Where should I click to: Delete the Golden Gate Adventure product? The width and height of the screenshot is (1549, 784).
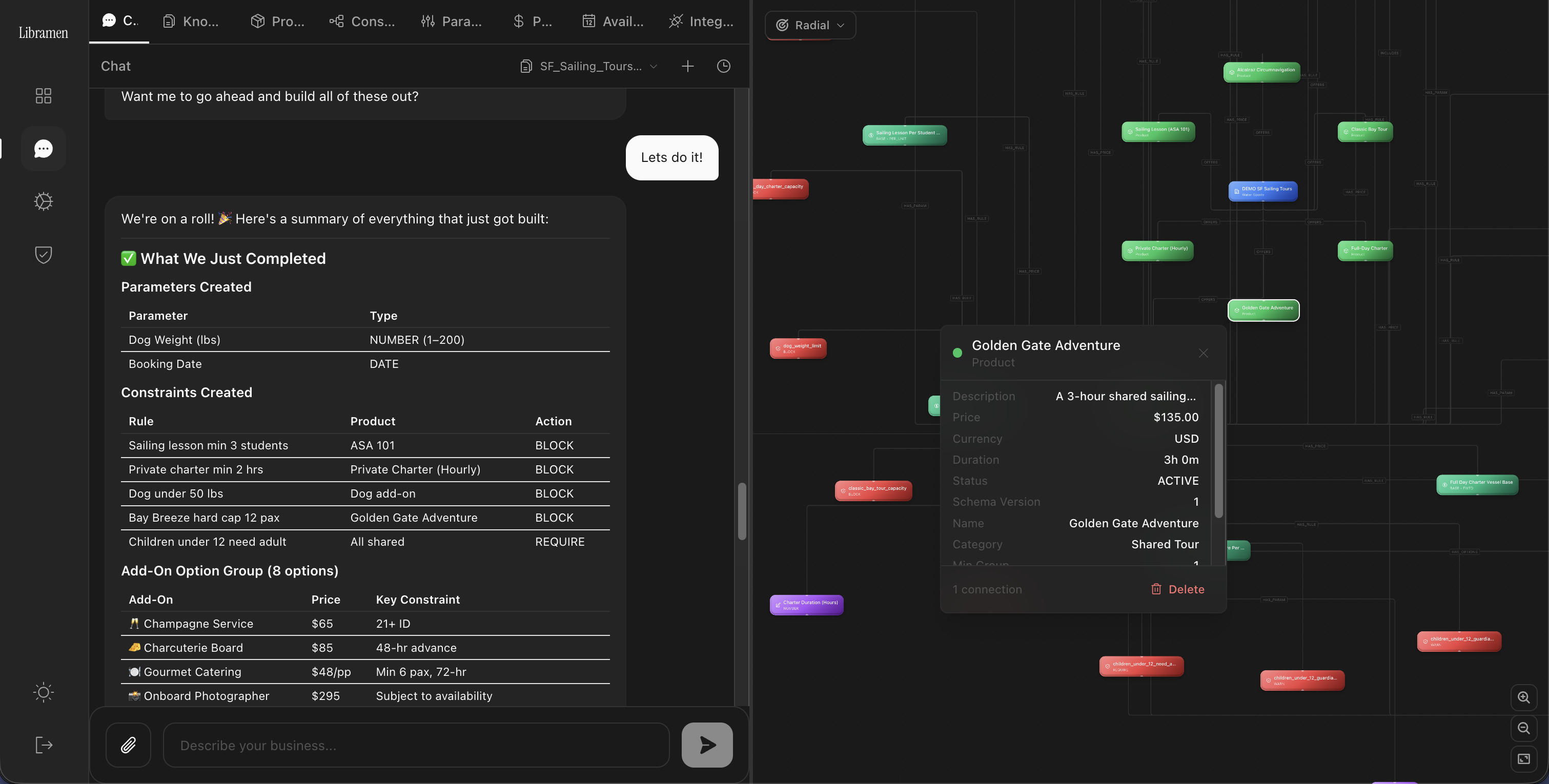point(1177,589)
